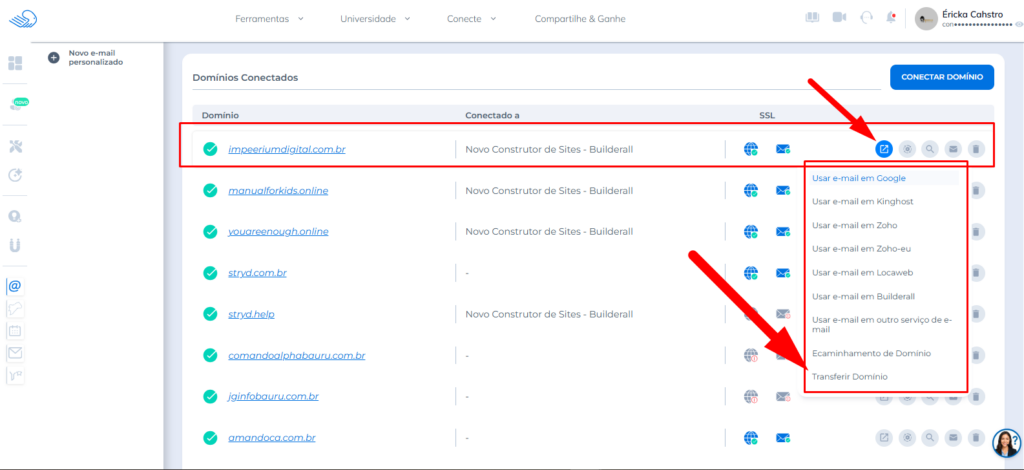Click the email envelope icon for amandoca.com.br row actions
Image resolution: width=1024 pixels, height=470 pixels.
point(953,437)
